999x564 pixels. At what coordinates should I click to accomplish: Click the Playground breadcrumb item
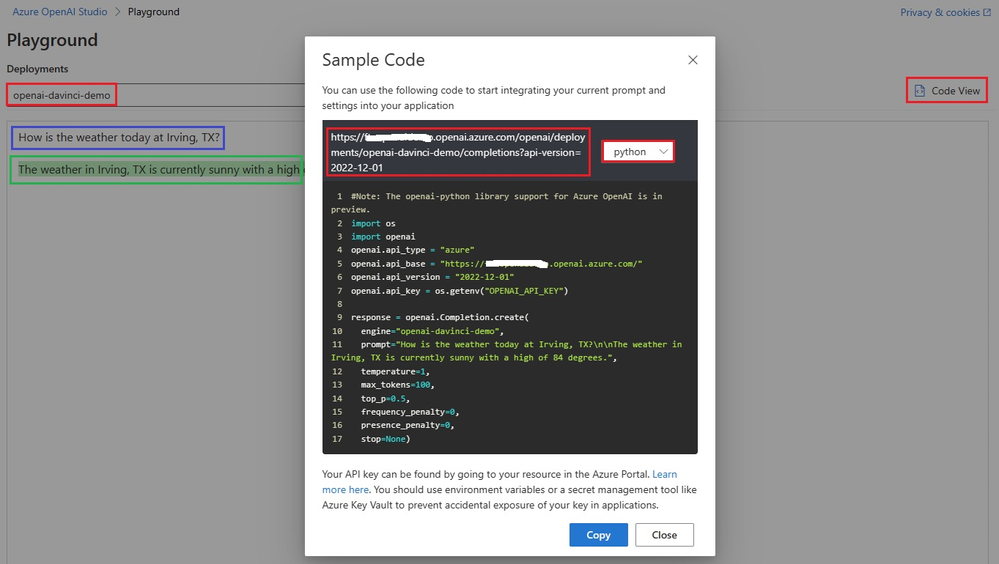(154, 11)
